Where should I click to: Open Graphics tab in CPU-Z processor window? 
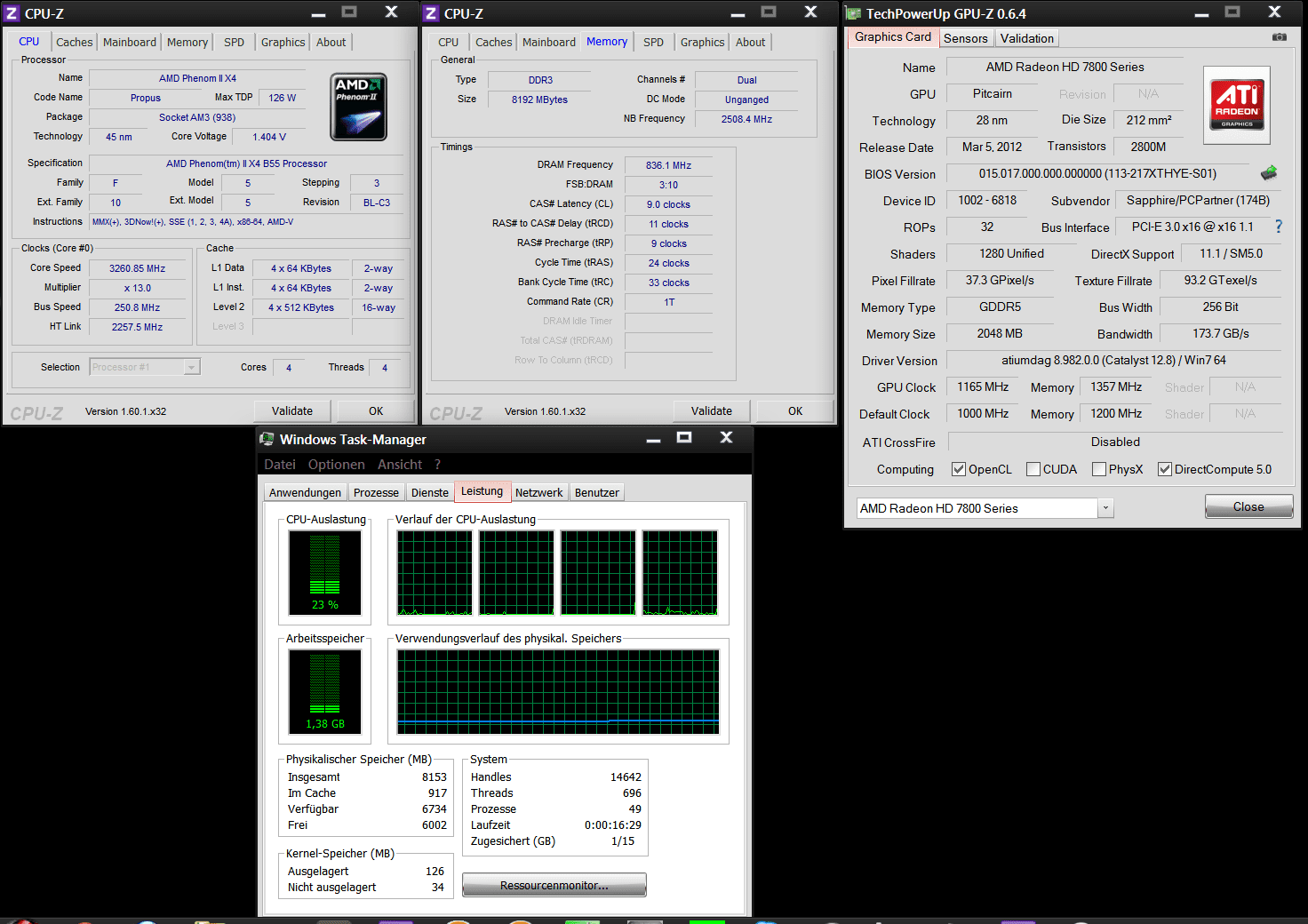tap(283, 42)
